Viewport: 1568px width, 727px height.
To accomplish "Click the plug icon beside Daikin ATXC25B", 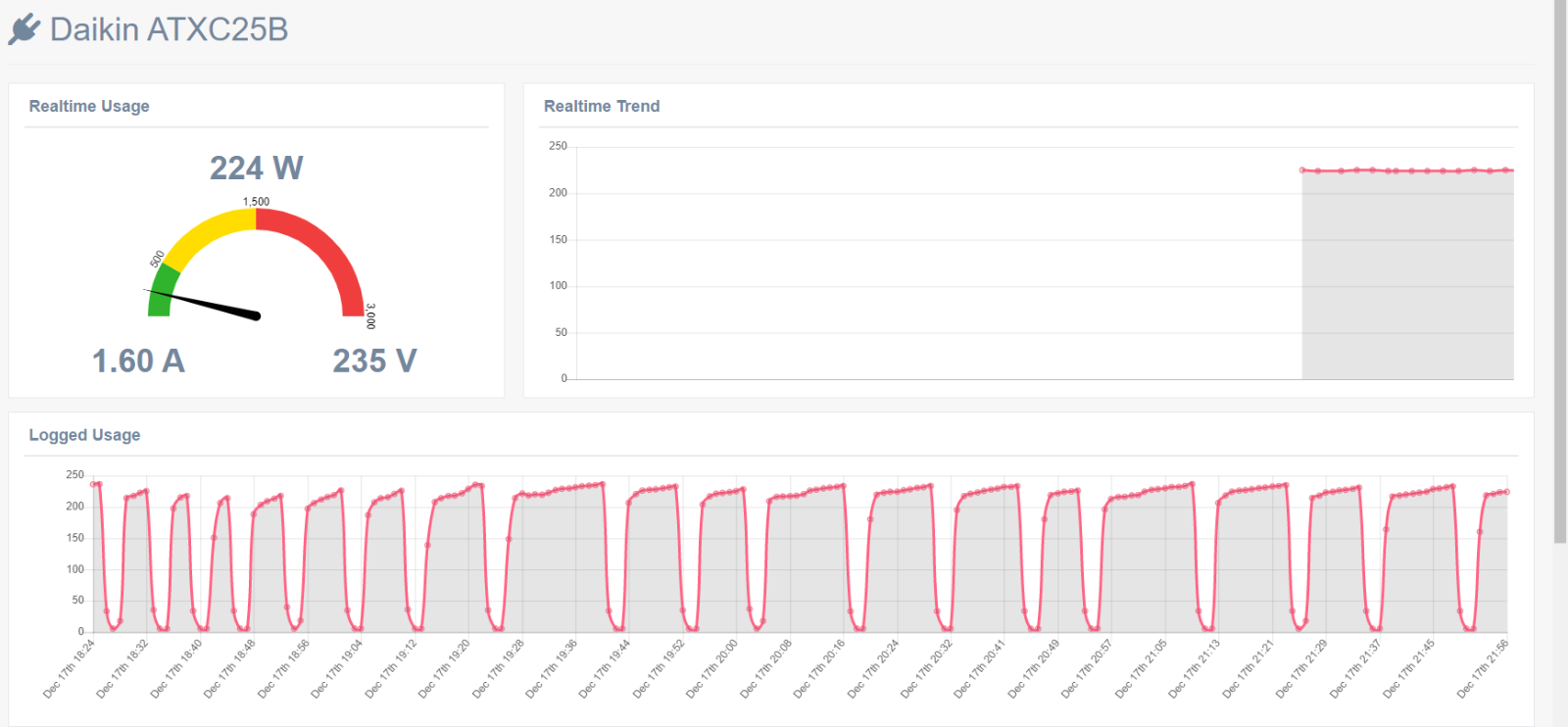I will (24, 29).
